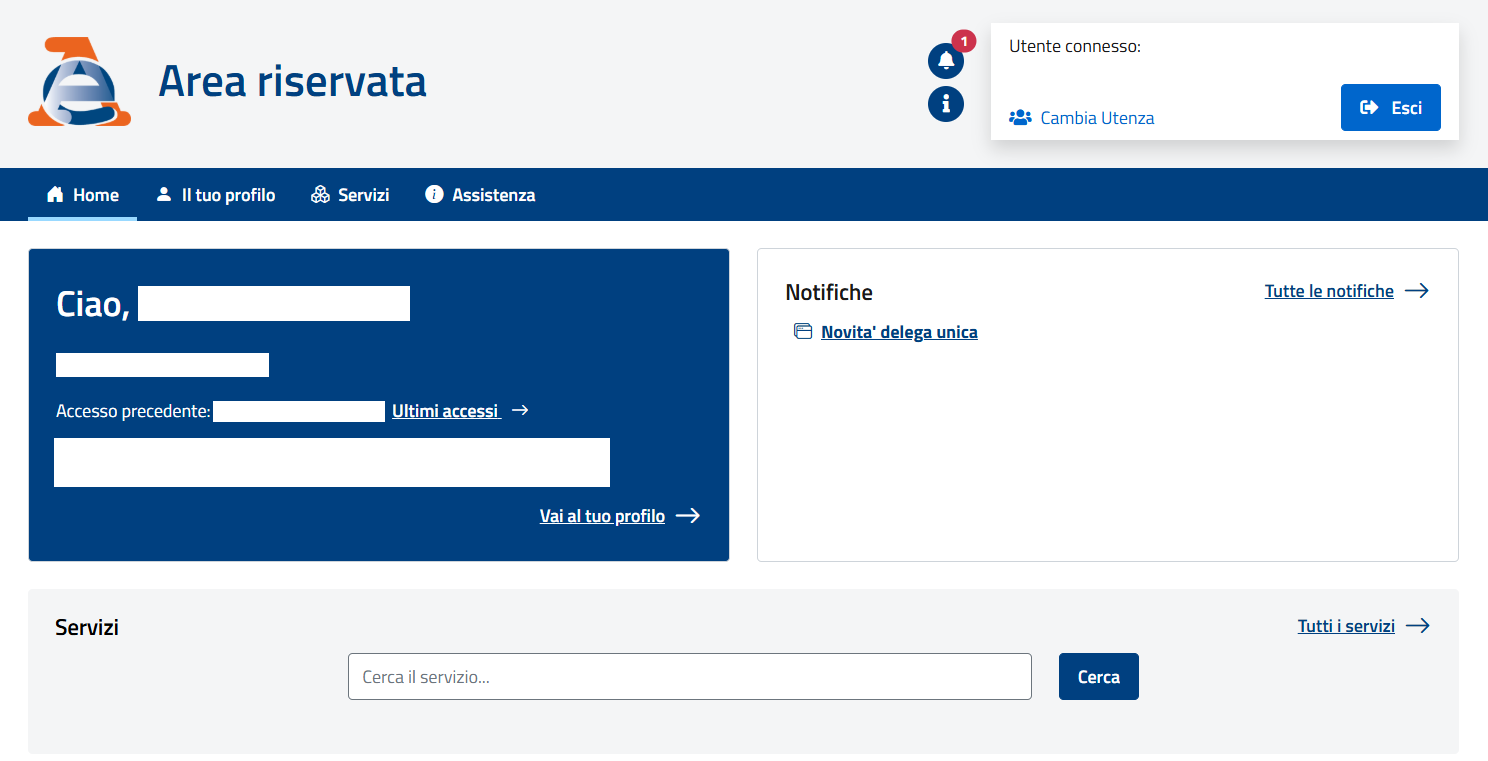Screen dimensions: 1488x761
Task: Open the Novita' delega unica notification
Action: coord(899,332)
